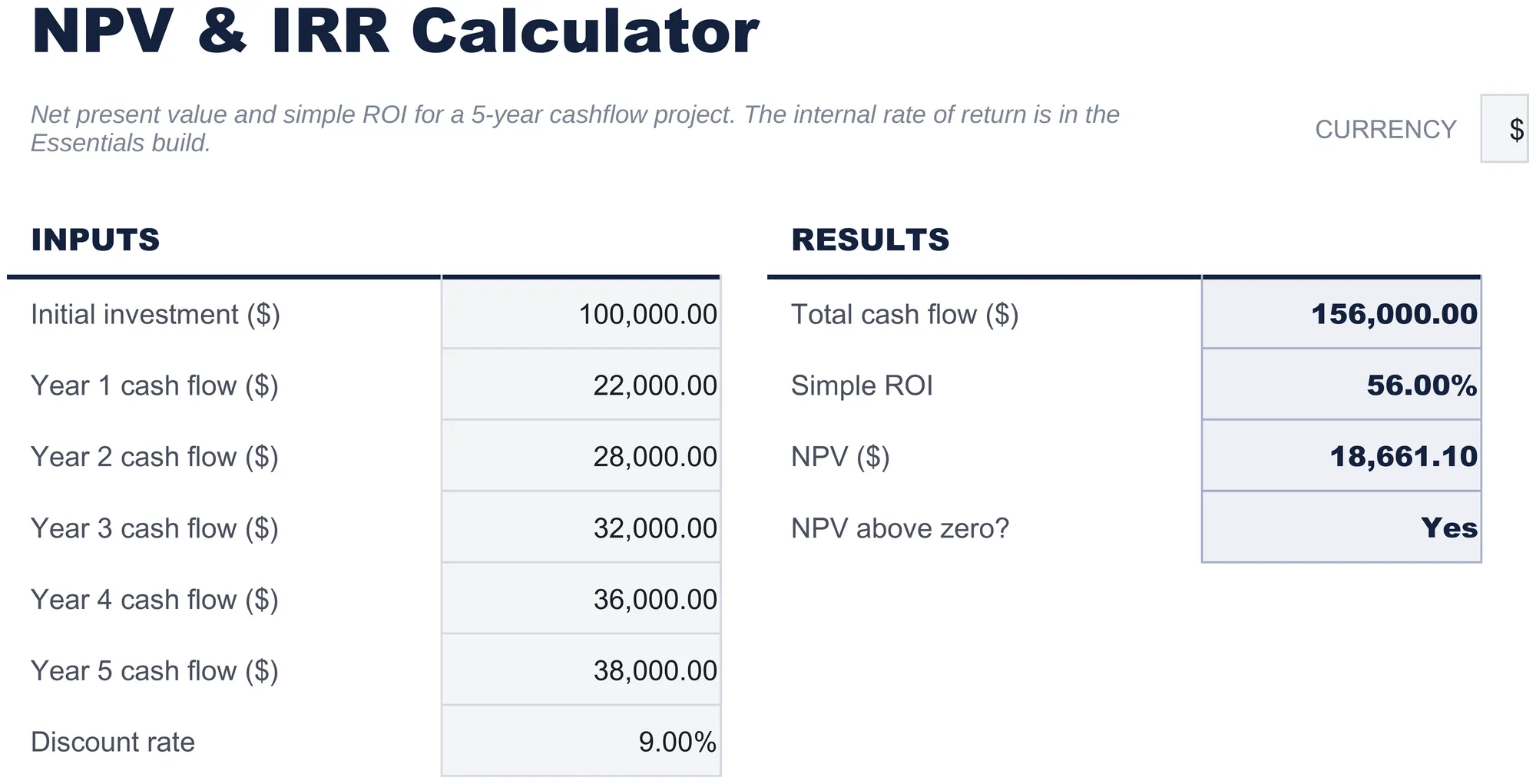Click the CURRENCY label
Viewport: 1536px width, 784px height.
[1385, 129]
